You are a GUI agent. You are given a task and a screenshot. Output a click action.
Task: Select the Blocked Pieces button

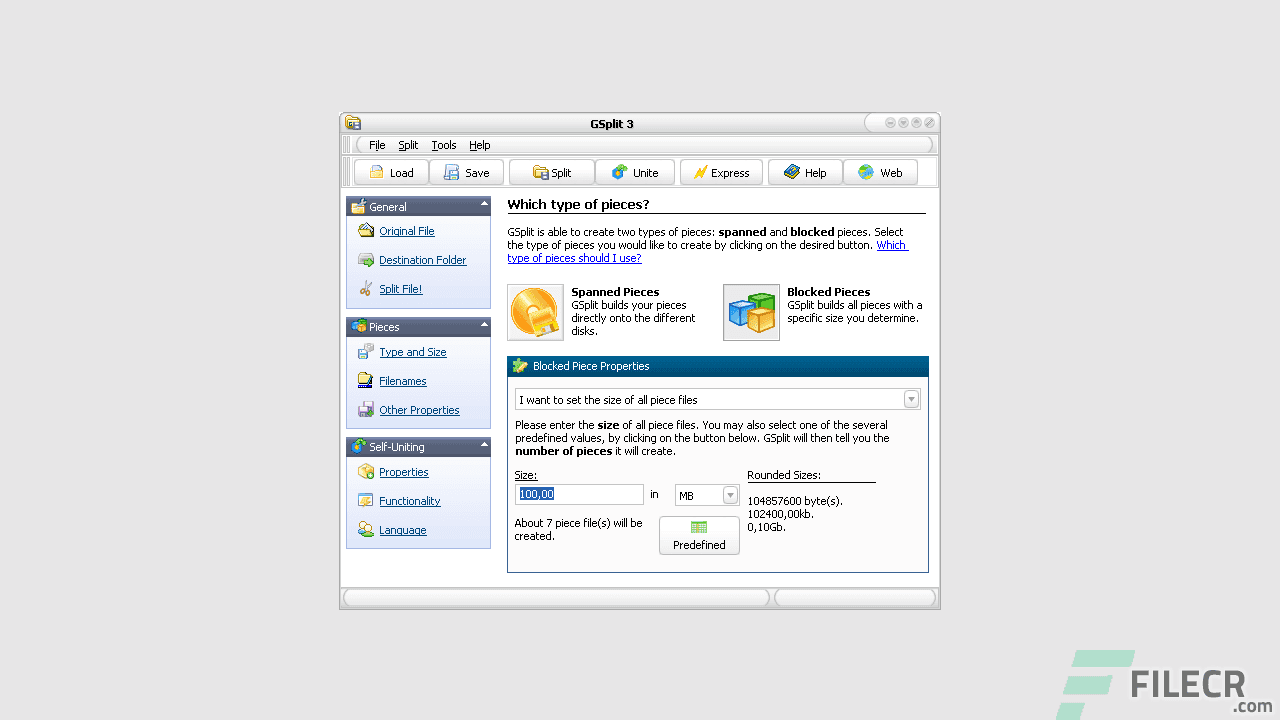point(751,312)
